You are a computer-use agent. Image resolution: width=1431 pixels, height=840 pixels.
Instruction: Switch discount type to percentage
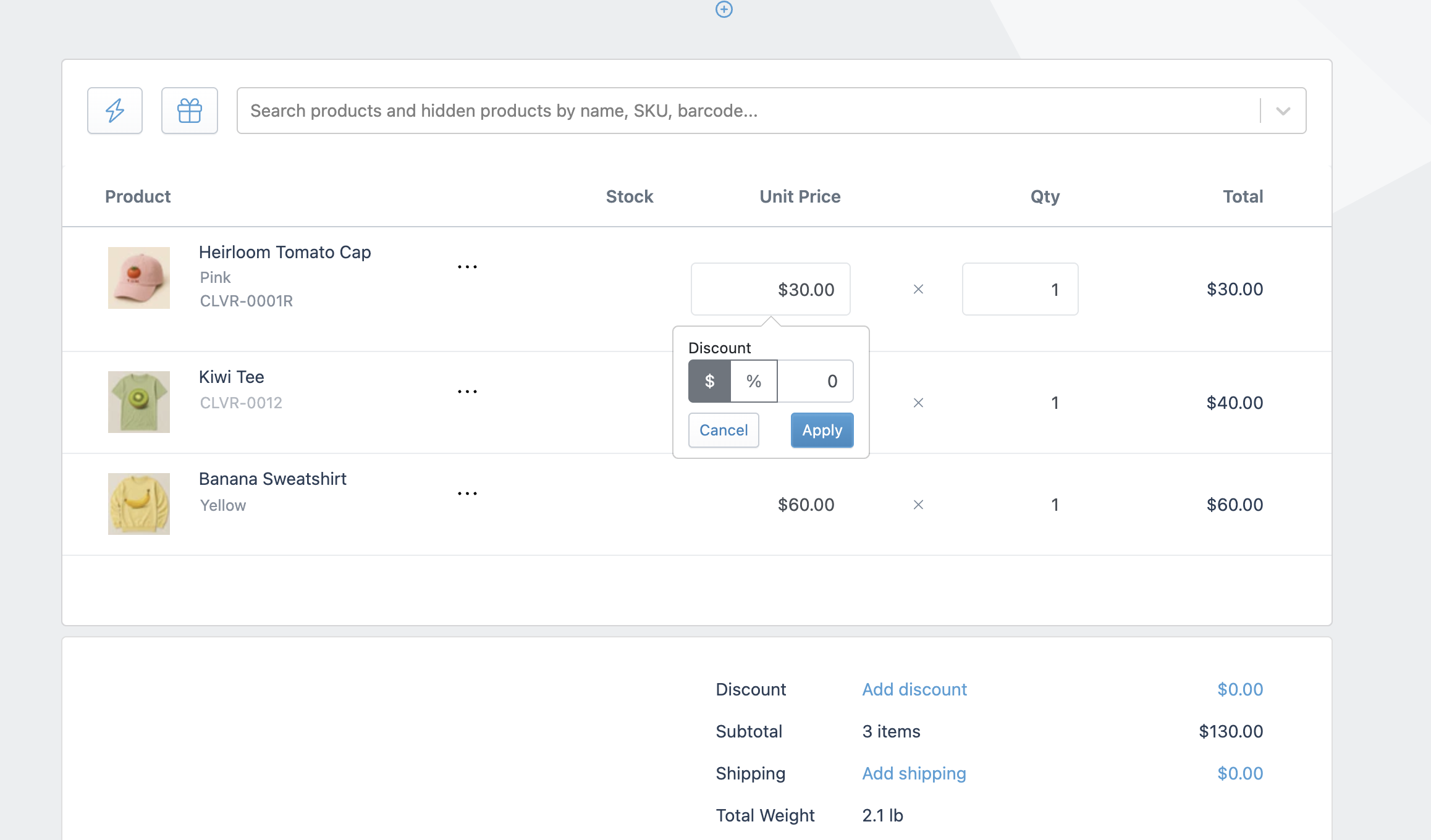point(753,381)
